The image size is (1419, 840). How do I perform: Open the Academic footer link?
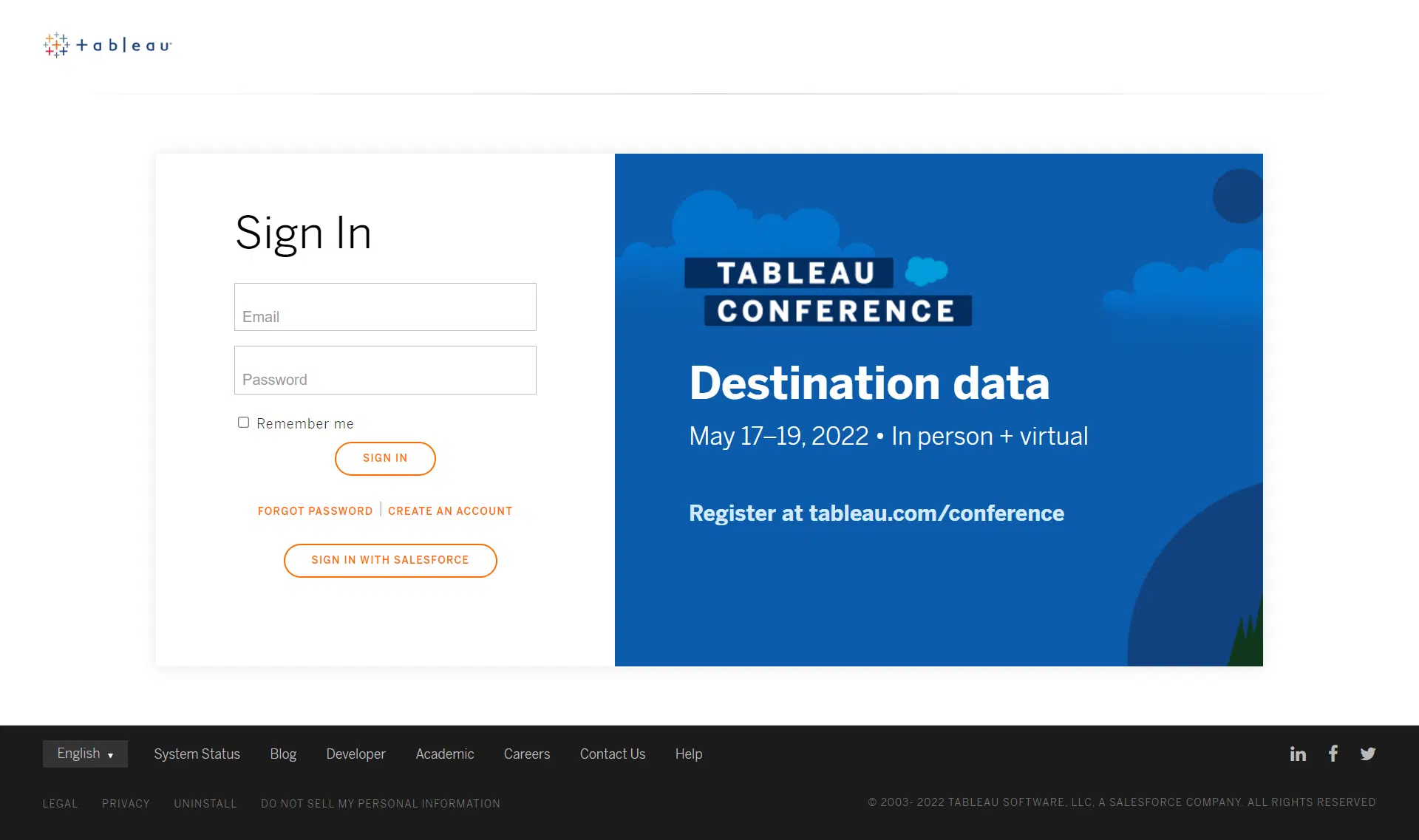click(x=445, y=754)
